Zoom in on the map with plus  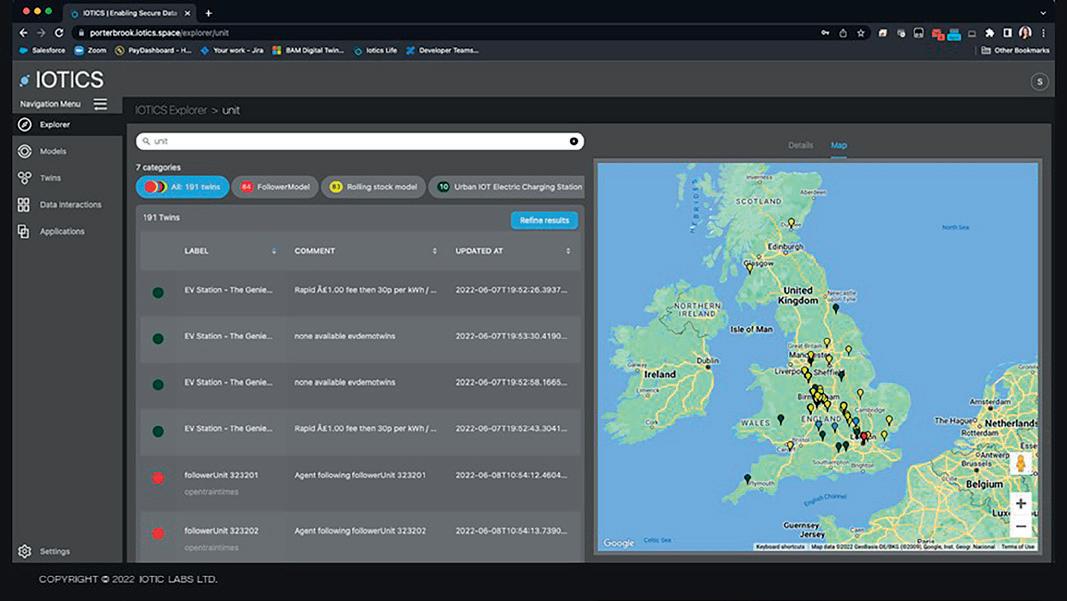tap(1020, 503)
